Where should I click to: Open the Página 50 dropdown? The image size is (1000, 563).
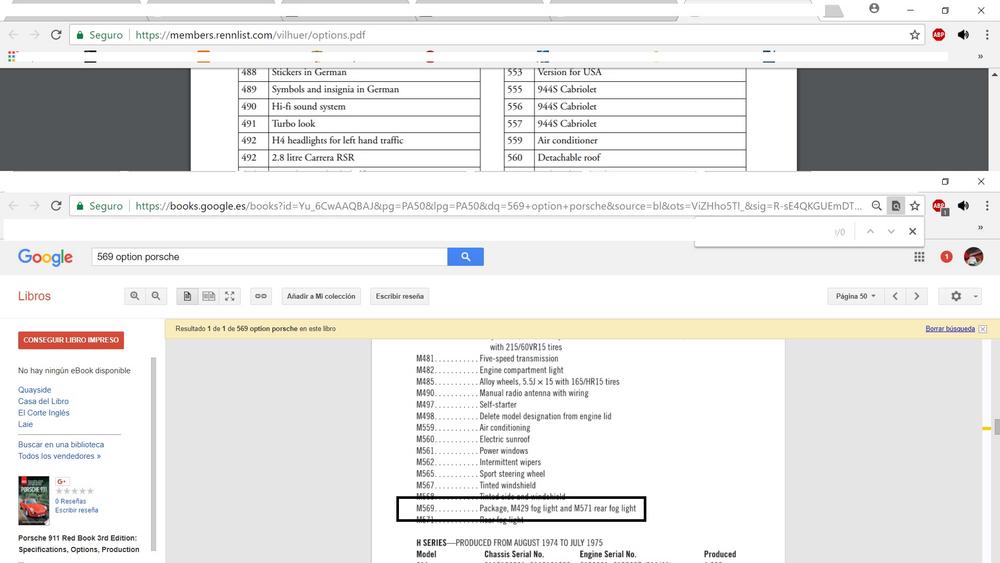pyautogui.click(x=855, y=296)
